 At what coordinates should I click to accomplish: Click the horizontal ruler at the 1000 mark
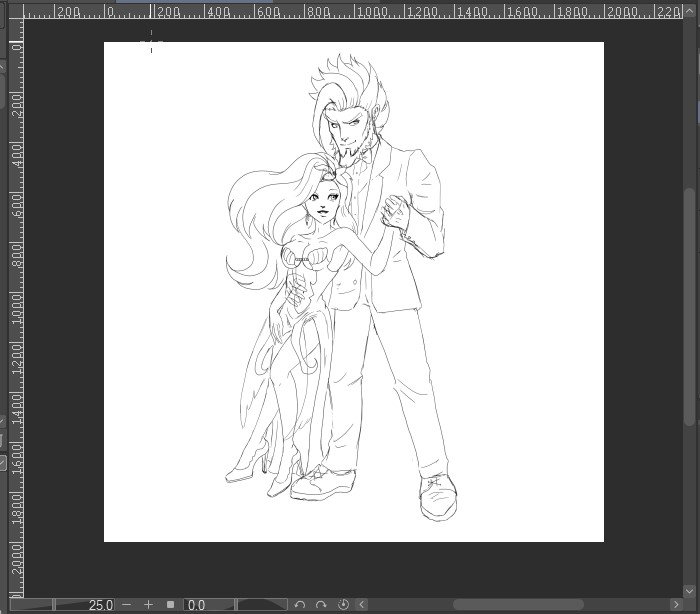[x=355, y=12]
